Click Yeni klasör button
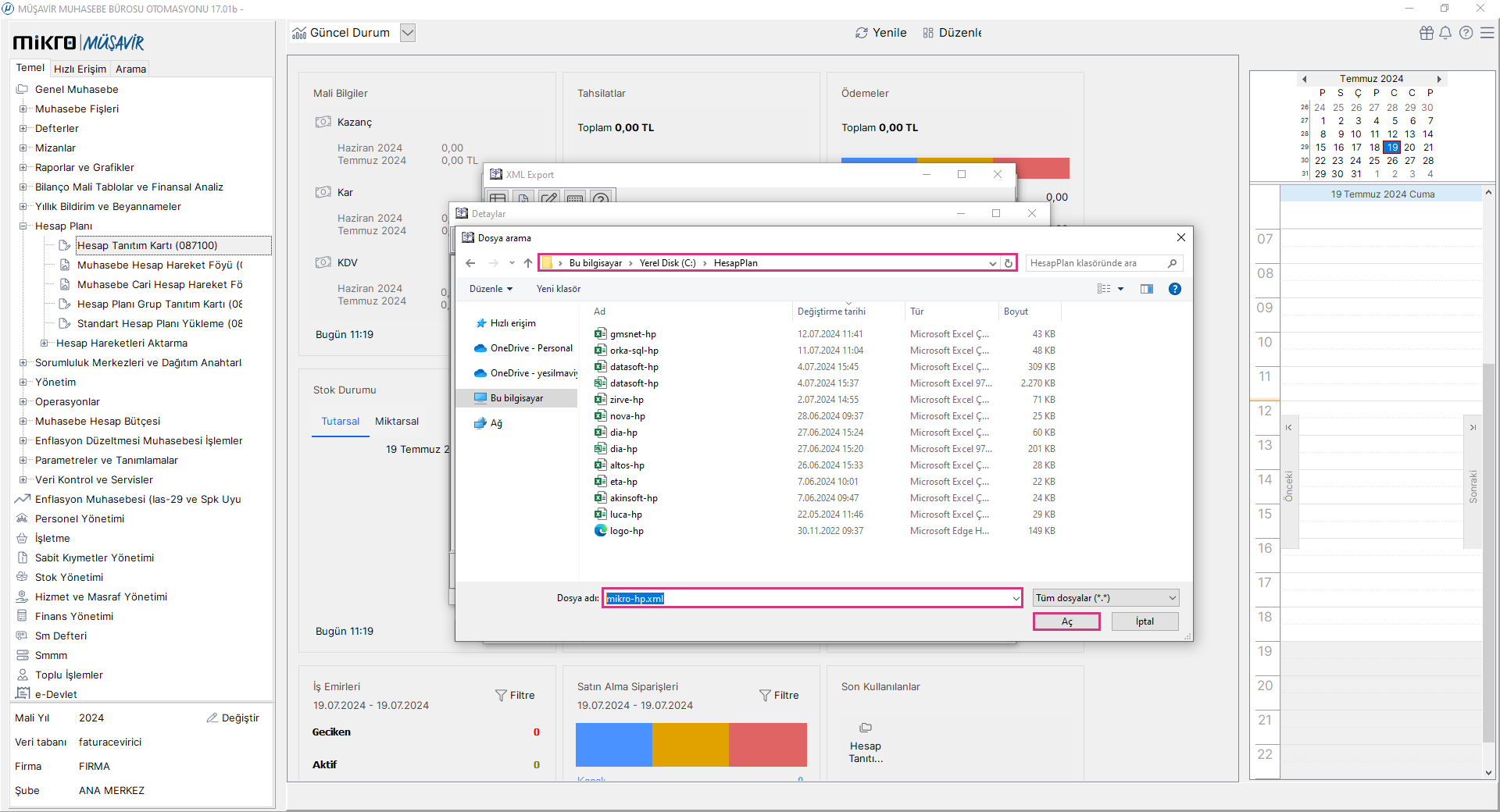The height and width of the screenshot is (812, 1500). (559, 289)
